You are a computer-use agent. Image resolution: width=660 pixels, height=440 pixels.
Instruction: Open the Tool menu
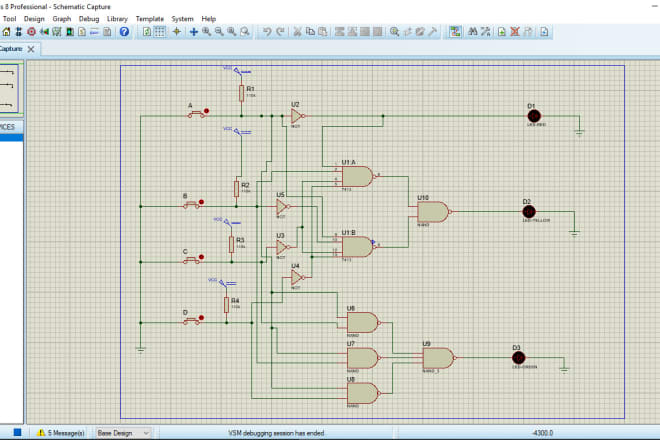(x=9, y=19)
